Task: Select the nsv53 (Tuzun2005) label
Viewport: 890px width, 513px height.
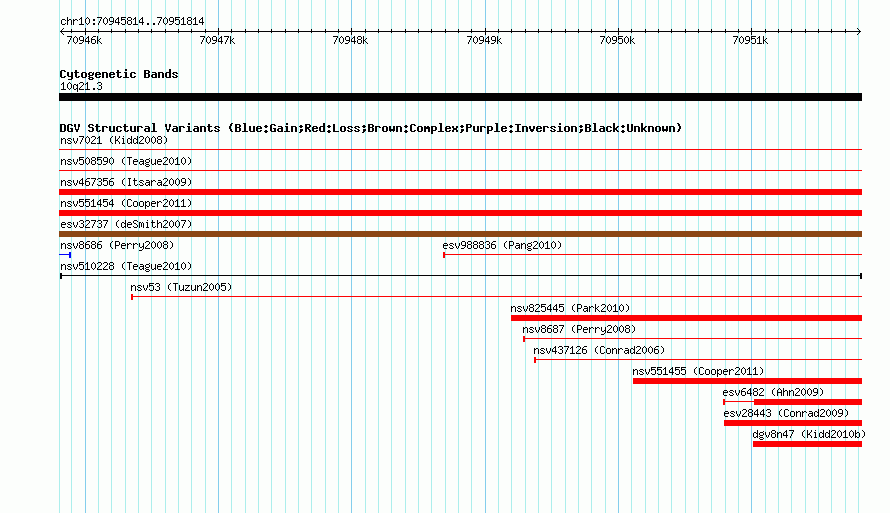Action: (182, 287)
